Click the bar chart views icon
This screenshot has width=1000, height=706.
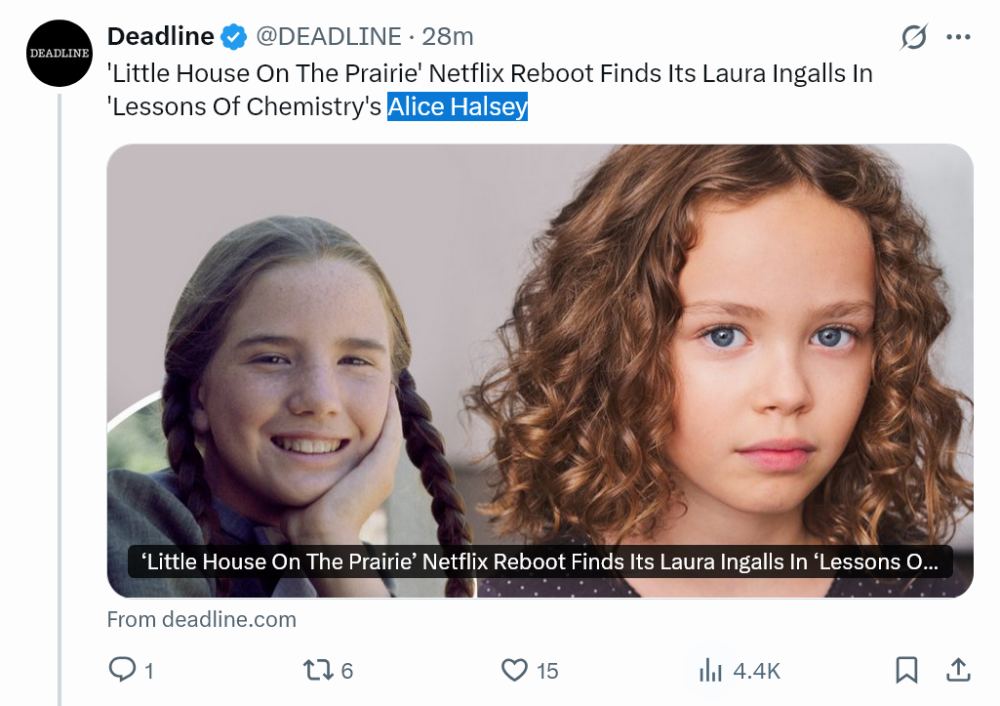click(711, 670)
